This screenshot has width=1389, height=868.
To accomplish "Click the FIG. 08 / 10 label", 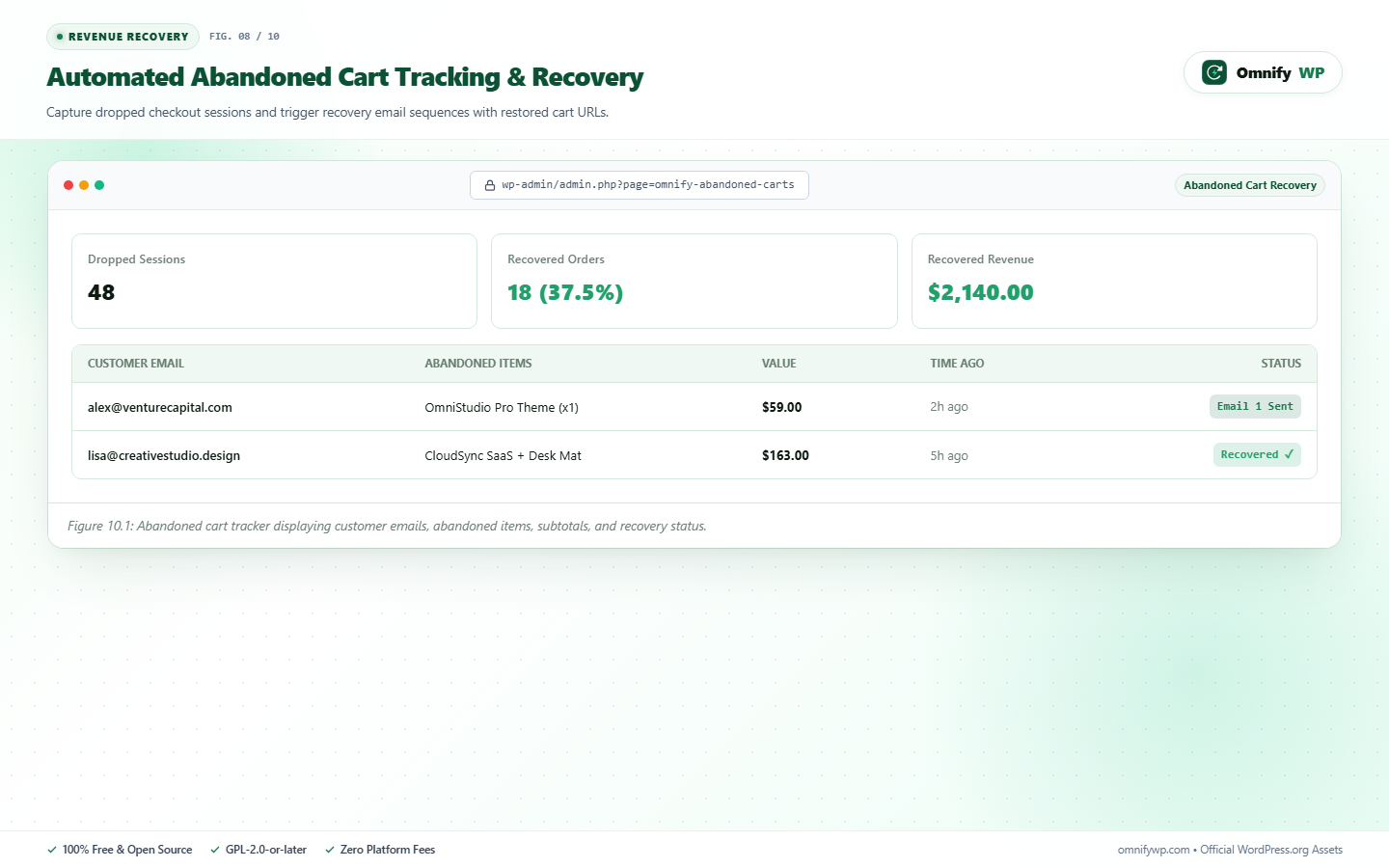I will pos(245,37).
